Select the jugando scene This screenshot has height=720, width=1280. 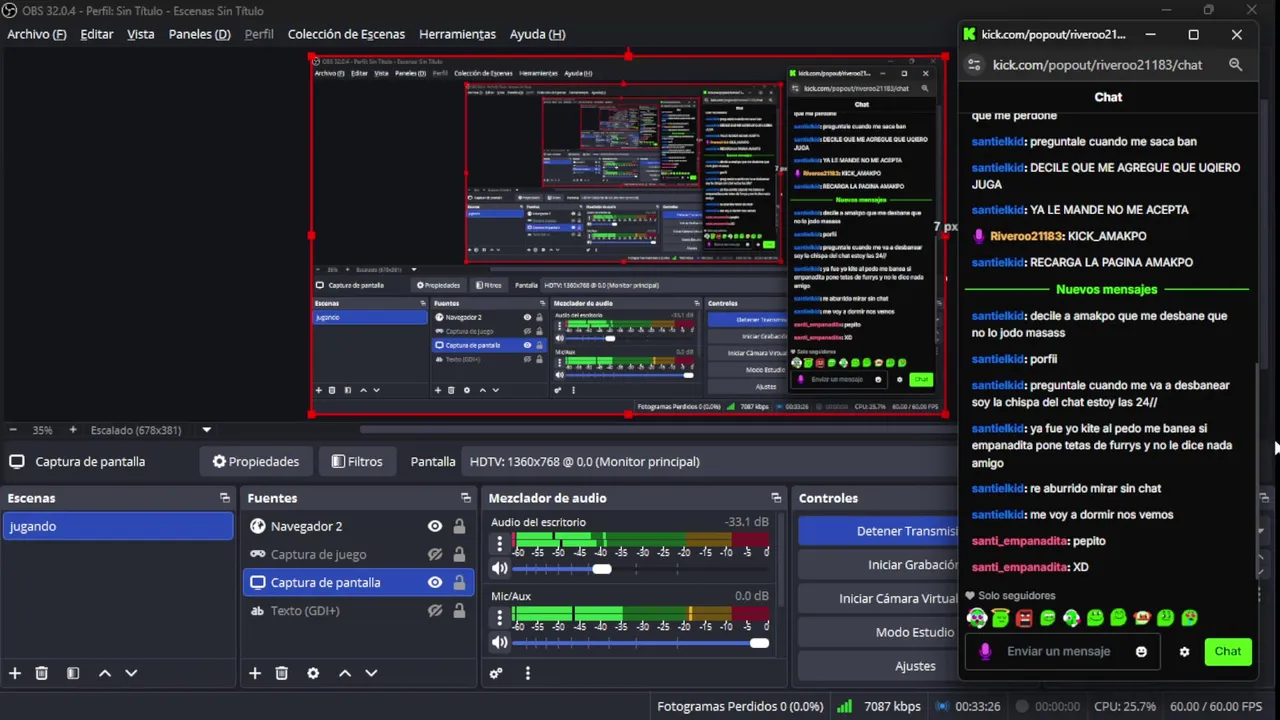[x=118, y=526]
